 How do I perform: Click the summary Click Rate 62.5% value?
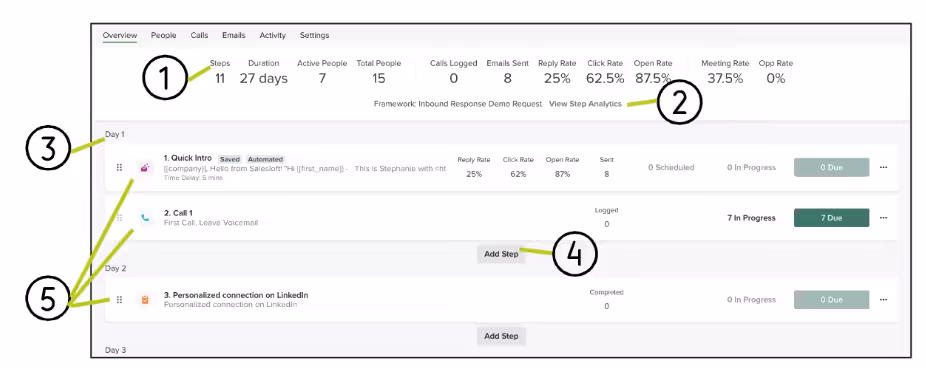[605, 78]
